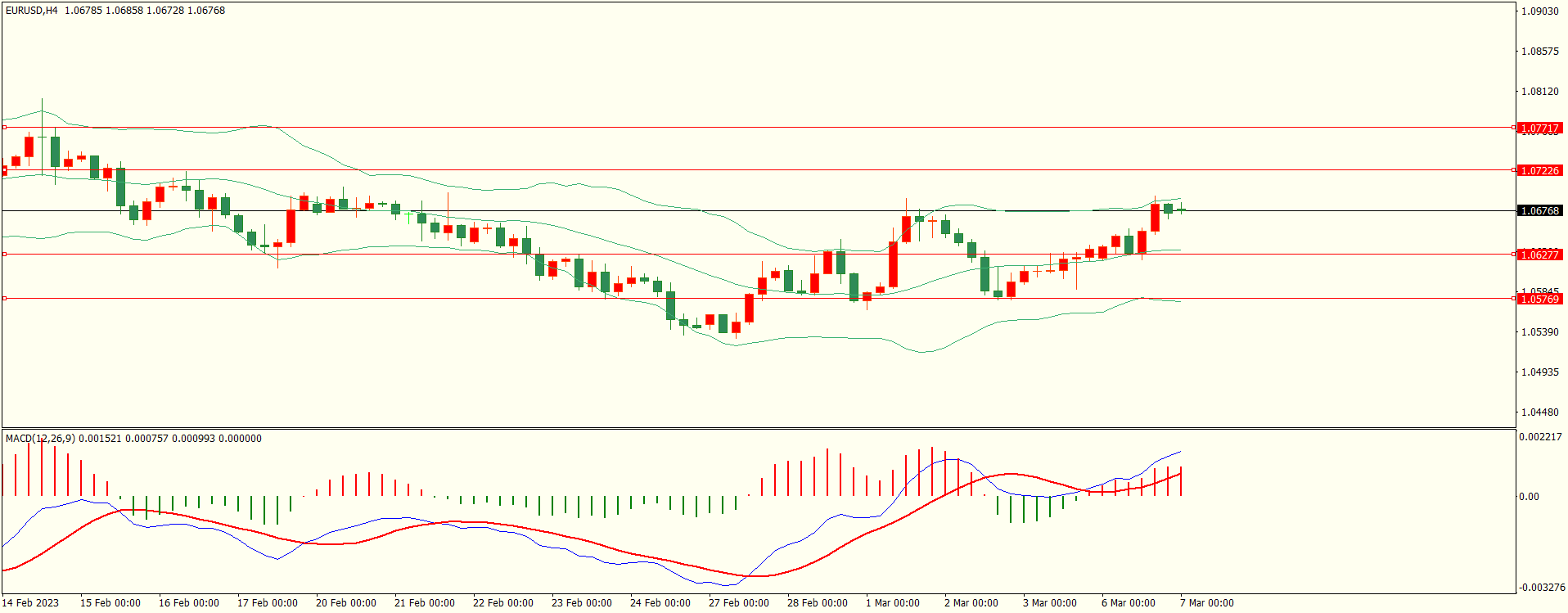This screenshot has width=1568, height=613.
Task: Click the EURUSD,H4 chart title text
Action: click(32, 11)
